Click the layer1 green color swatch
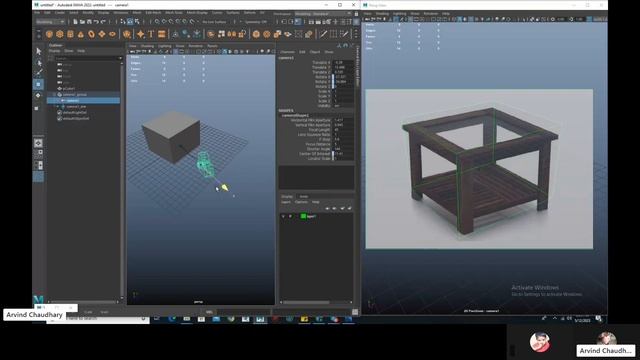The height and width of the screenshot is (360, 640). tap(303, 216)
